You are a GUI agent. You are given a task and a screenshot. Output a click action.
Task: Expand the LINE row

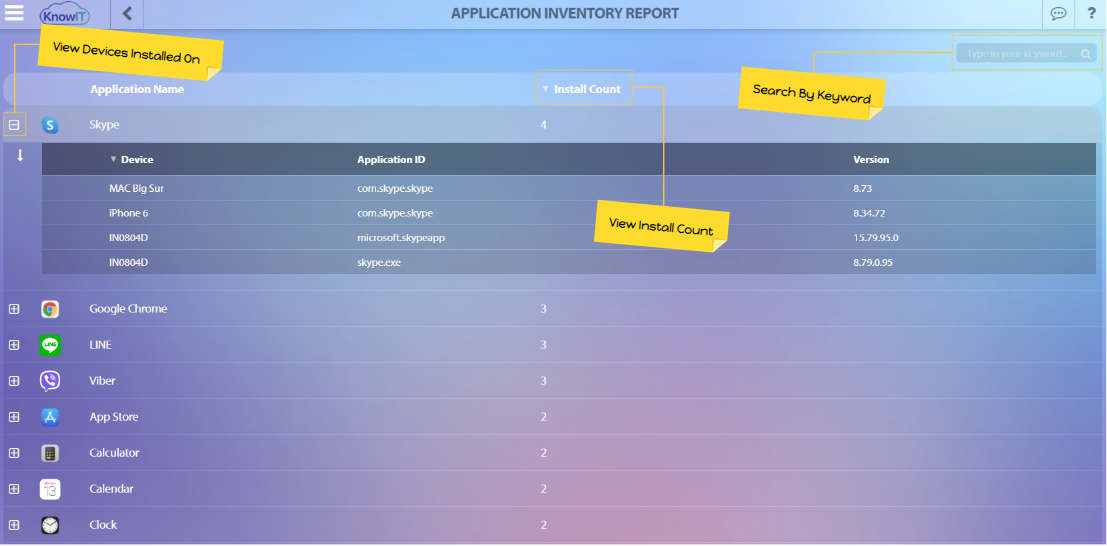13,345
